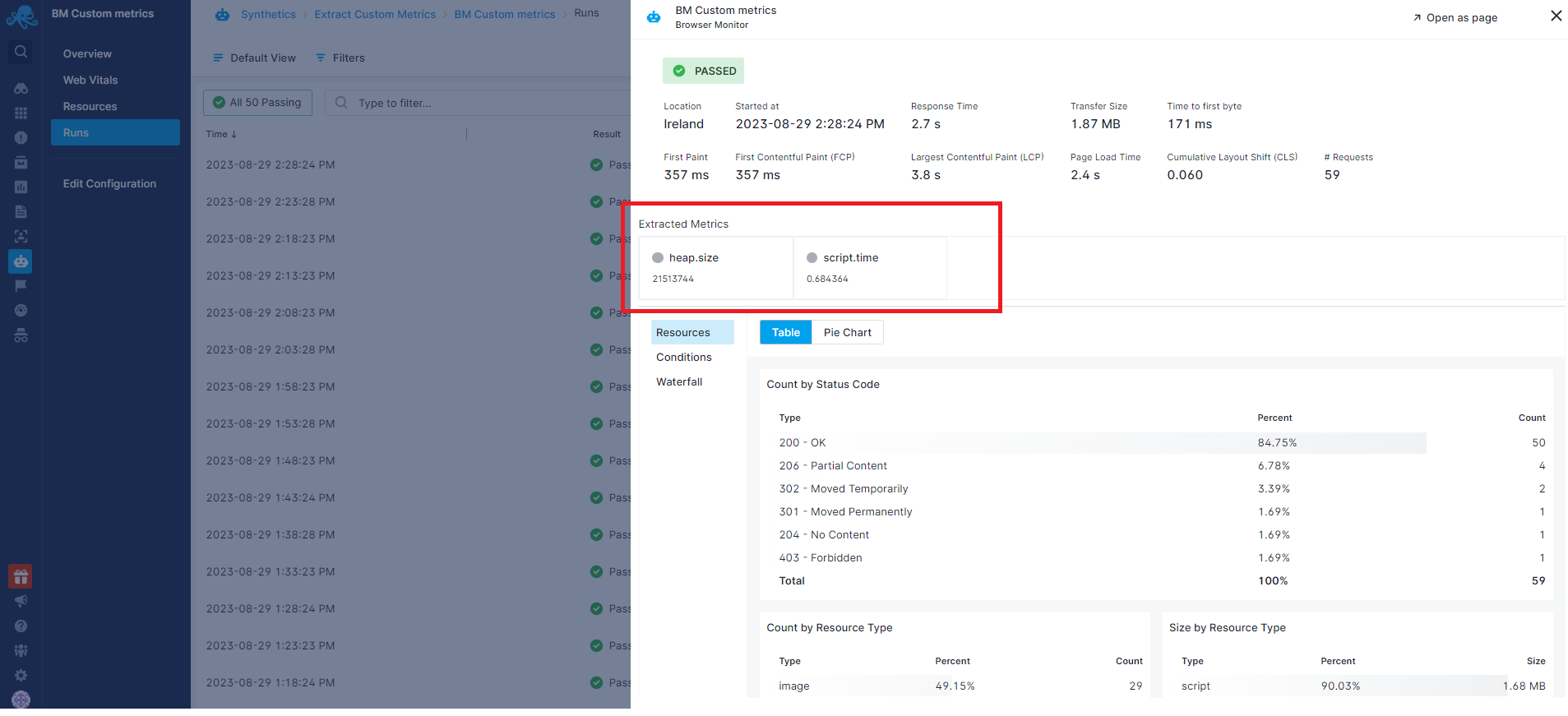Click the heap.size gray status dot
Viewport: 1568px width, 716px height.
[658, 257]
